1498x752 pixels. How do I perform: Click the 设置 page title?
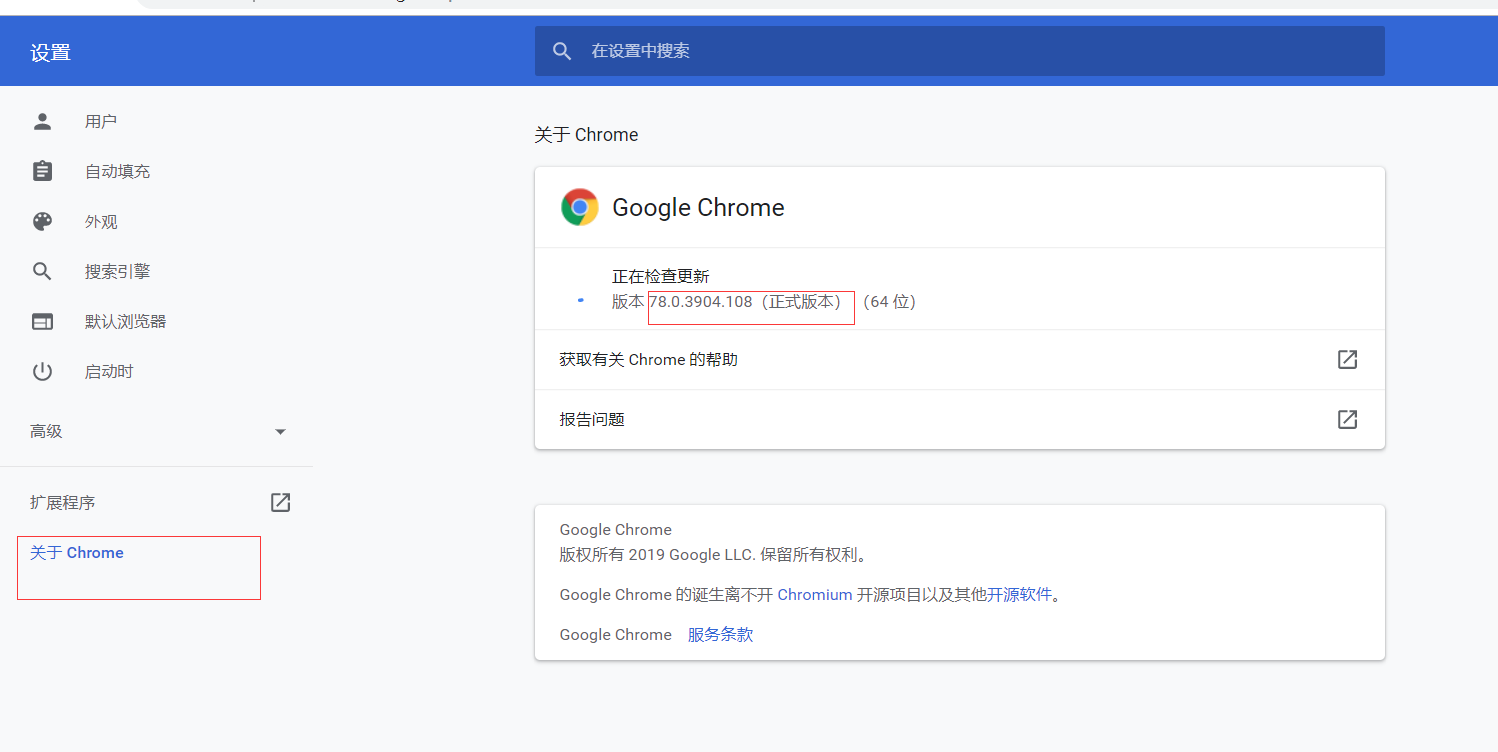[50, 53]
